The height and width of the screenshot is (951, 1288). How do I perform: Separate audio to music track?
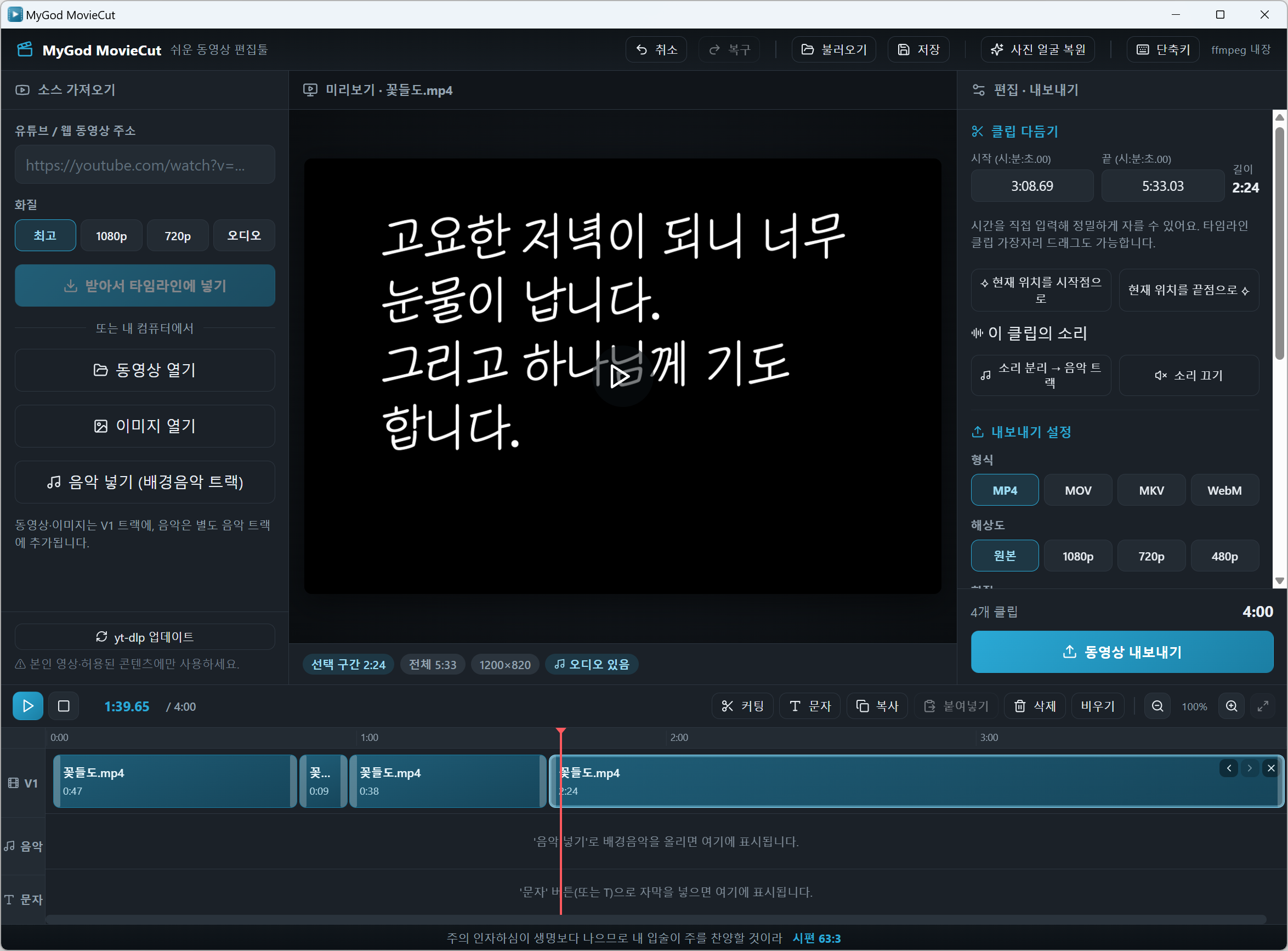click(1041, 375)
